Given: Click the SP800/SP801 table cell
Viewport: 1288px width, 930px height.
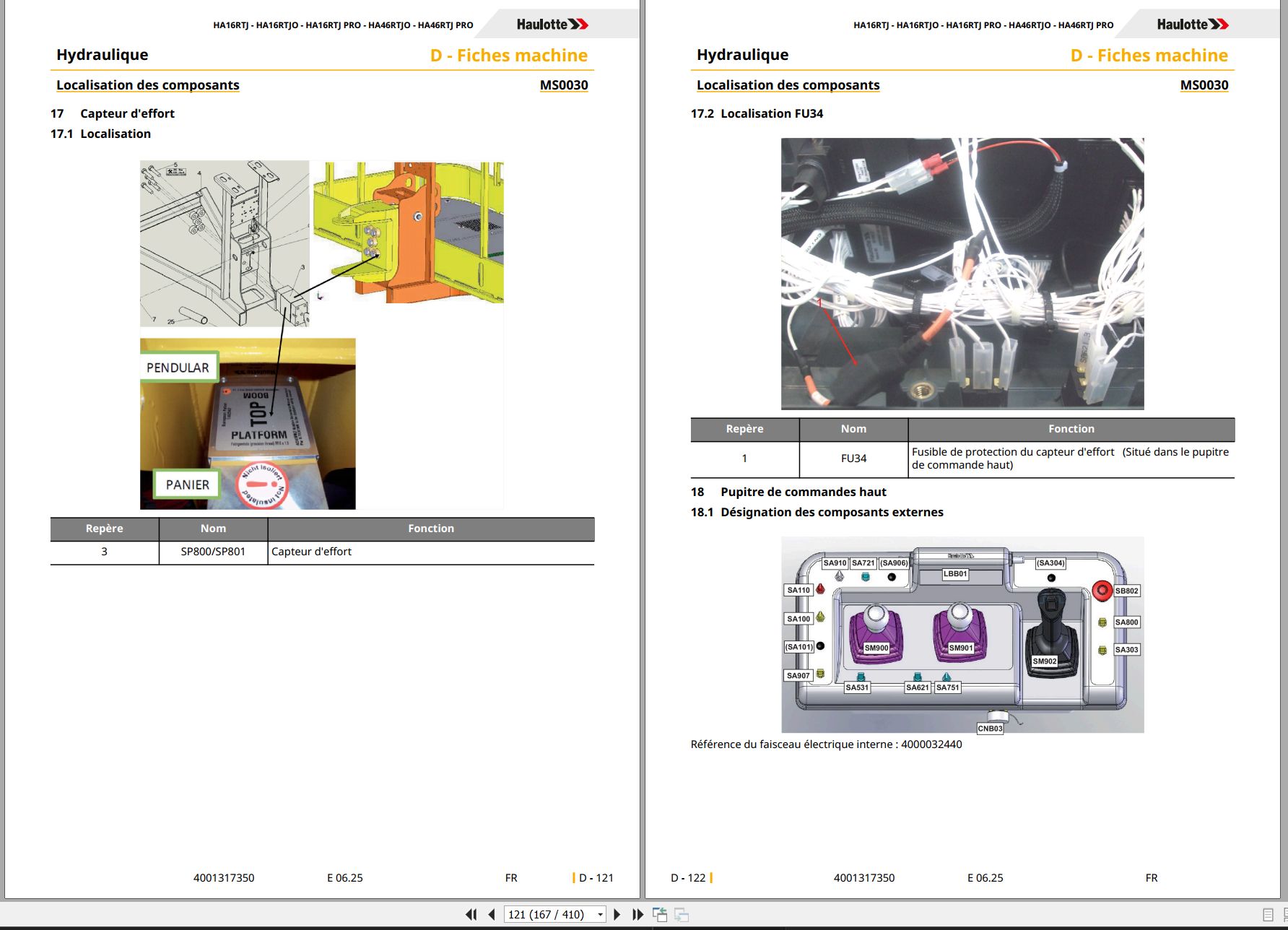Looking at the screenshot, I should (x=213, y=552).
